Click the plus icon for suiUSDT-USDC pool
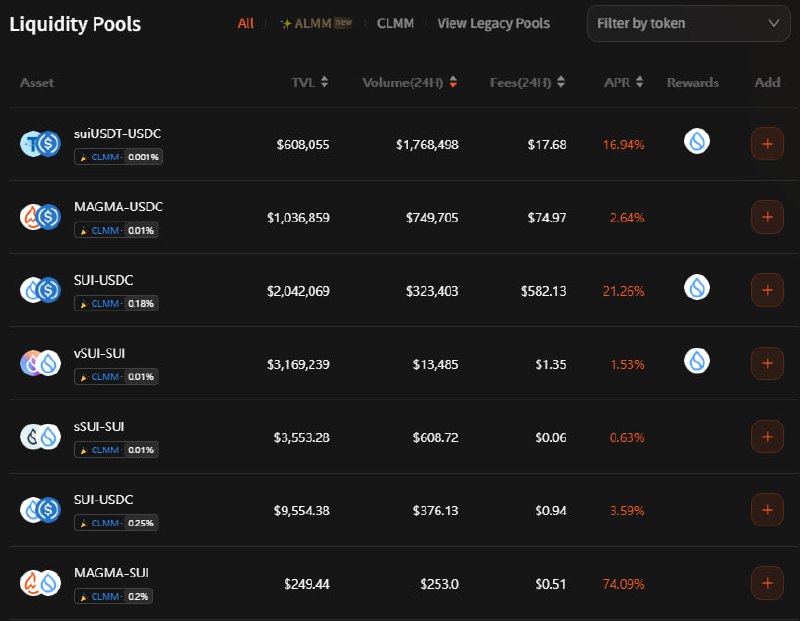The height and width of the screenshot is (621, 800). coord(767,144)
